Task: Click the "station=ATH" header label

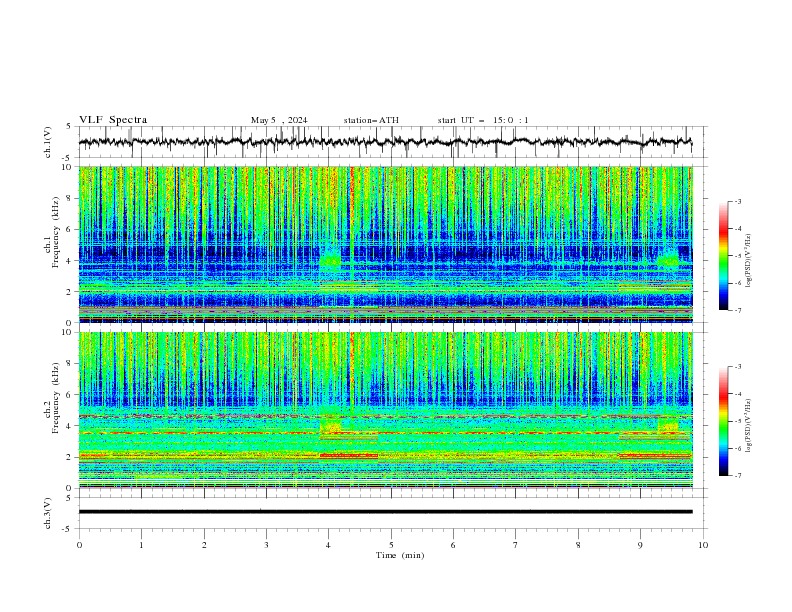Action: [371, 120]
